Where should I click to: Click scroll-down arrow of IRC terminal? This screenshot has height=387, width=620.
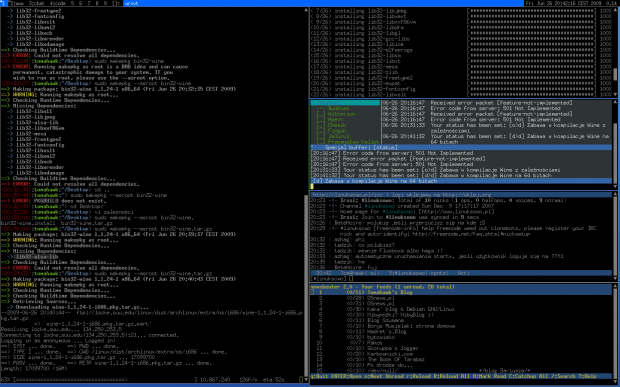coord(615,278)
